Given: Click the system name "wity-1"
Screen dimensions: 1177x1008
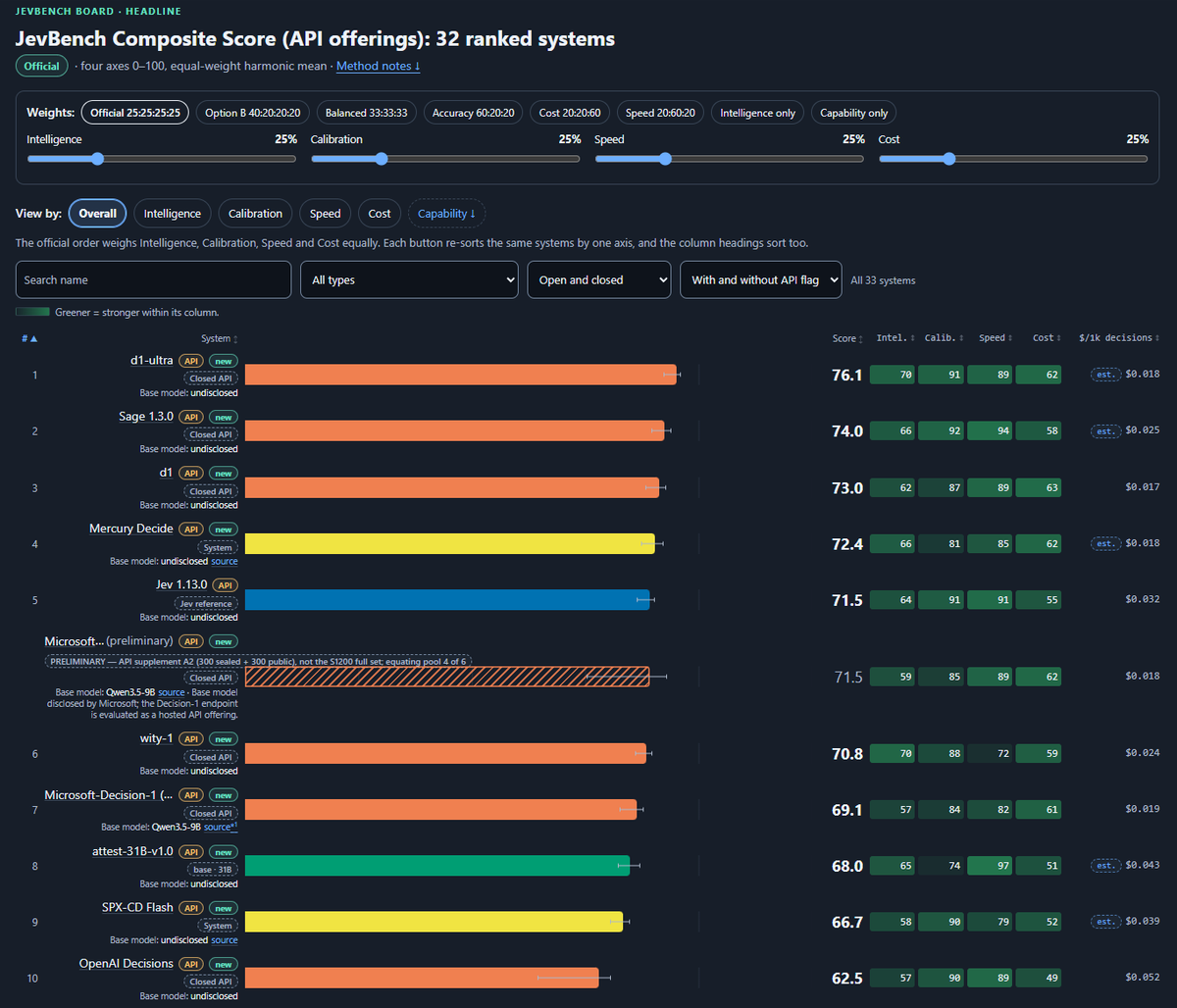Looking at the screenshot, I should tap(156, 738).
